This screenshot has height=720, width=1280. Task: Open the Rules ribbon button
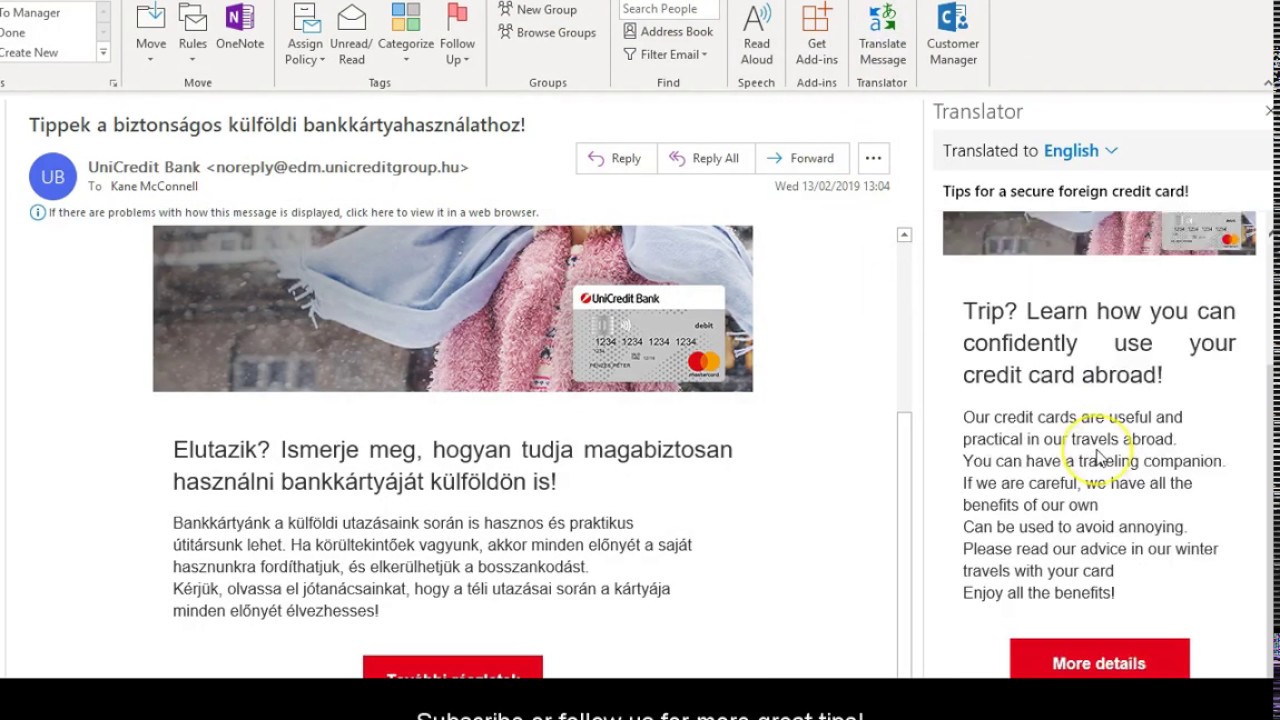(x=193, y=35)
